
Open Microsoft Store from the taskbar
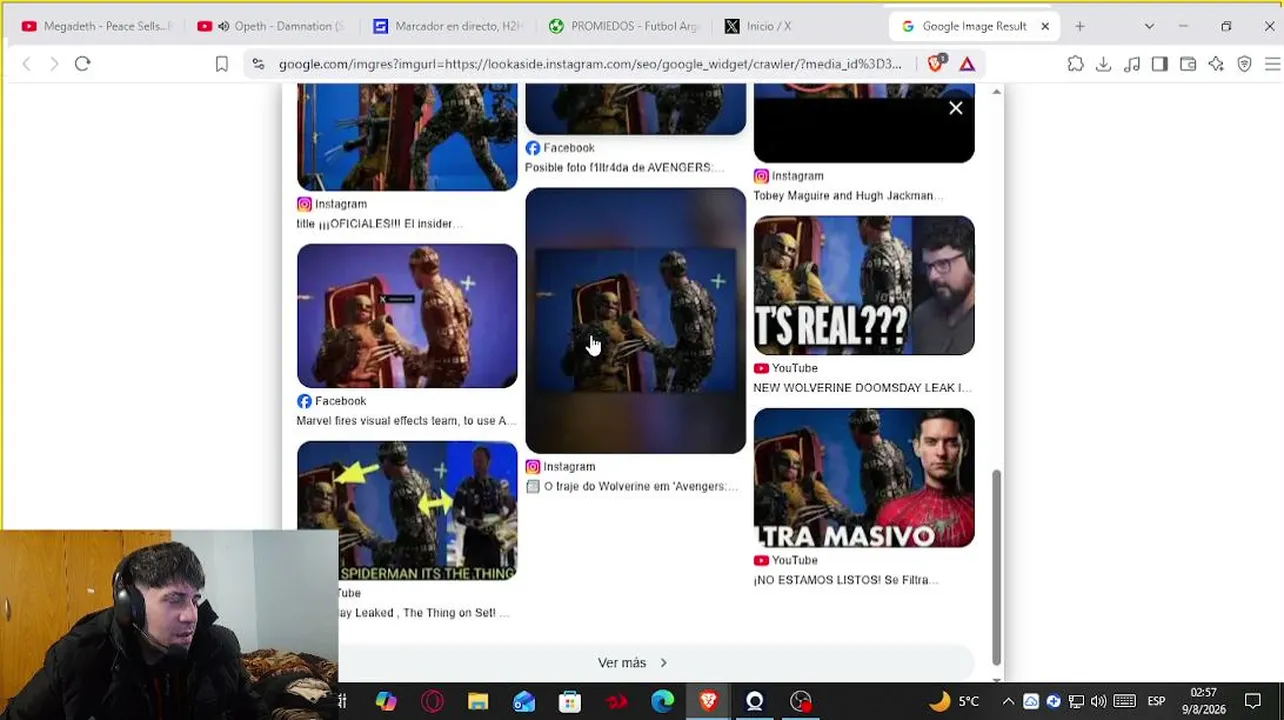pyautogui.click(x=570, y=702)
